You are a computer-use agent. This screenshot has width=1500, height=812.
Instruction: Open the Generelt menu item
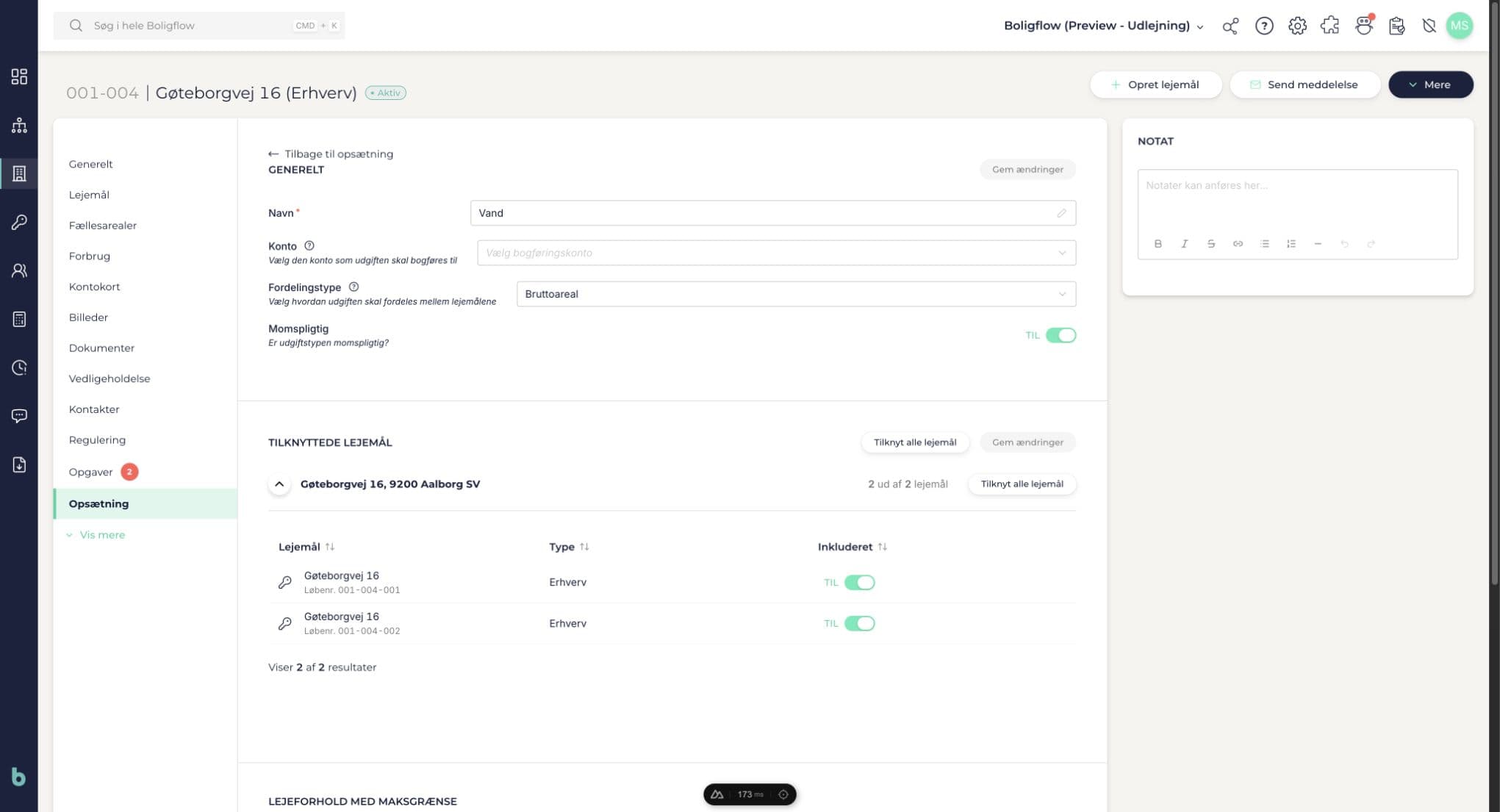[90, 164]
